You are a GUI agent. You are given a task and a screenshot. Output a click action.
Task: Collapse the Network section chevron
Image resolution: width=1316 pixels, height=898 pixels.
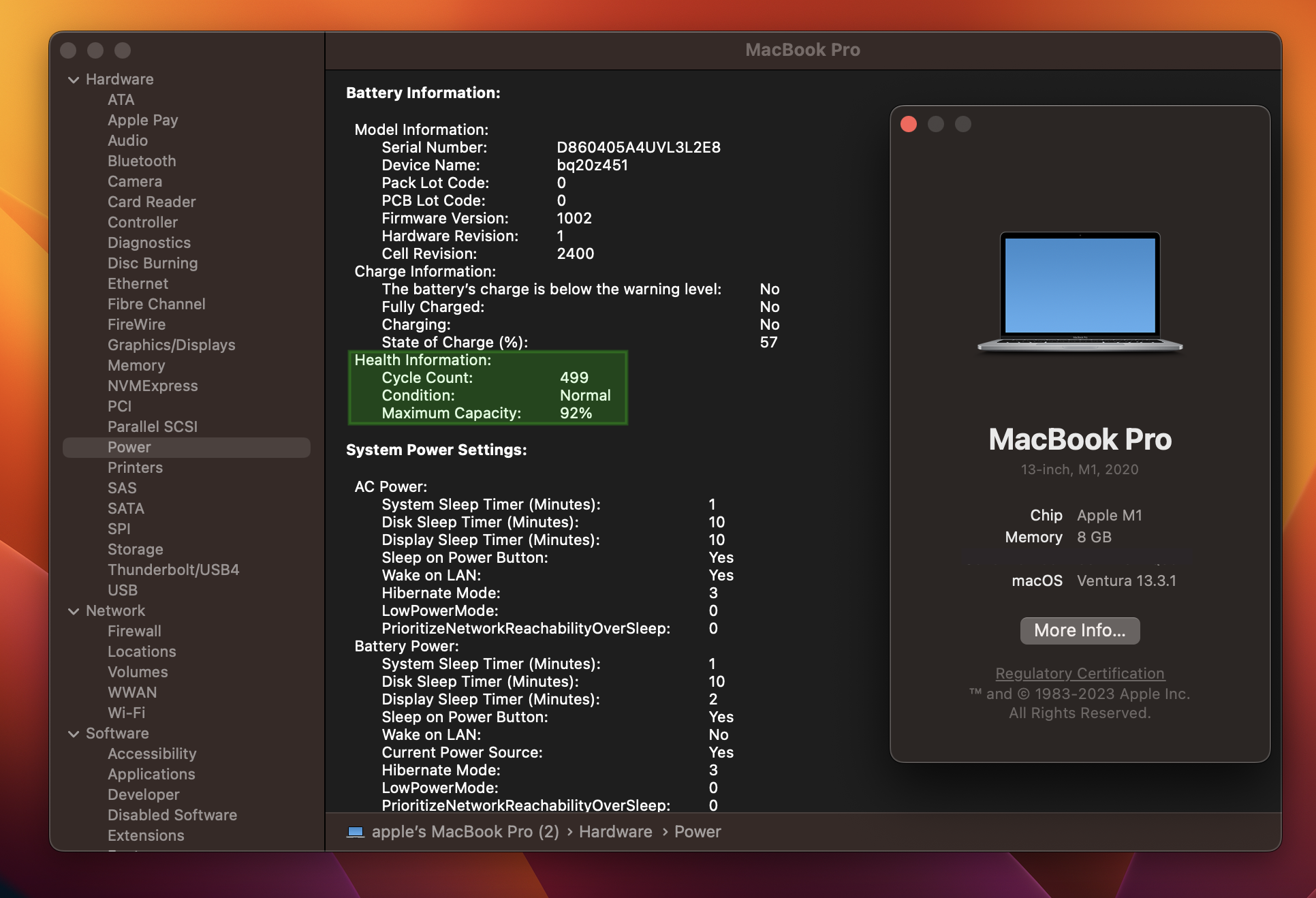(74, 611)
